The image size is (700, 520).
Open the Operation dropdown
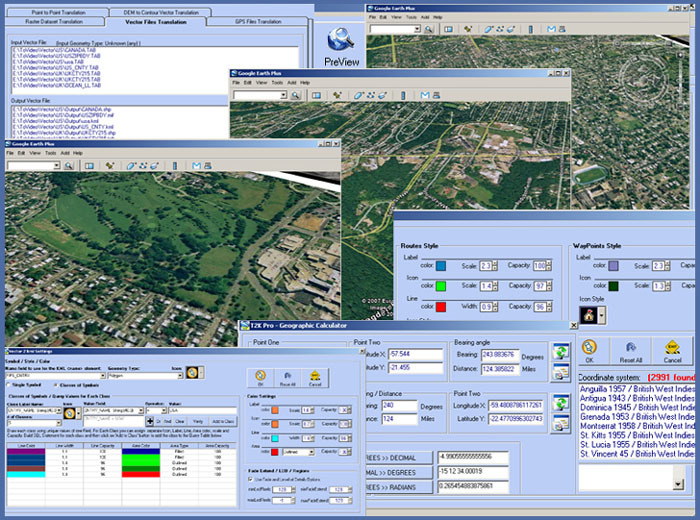164,410
